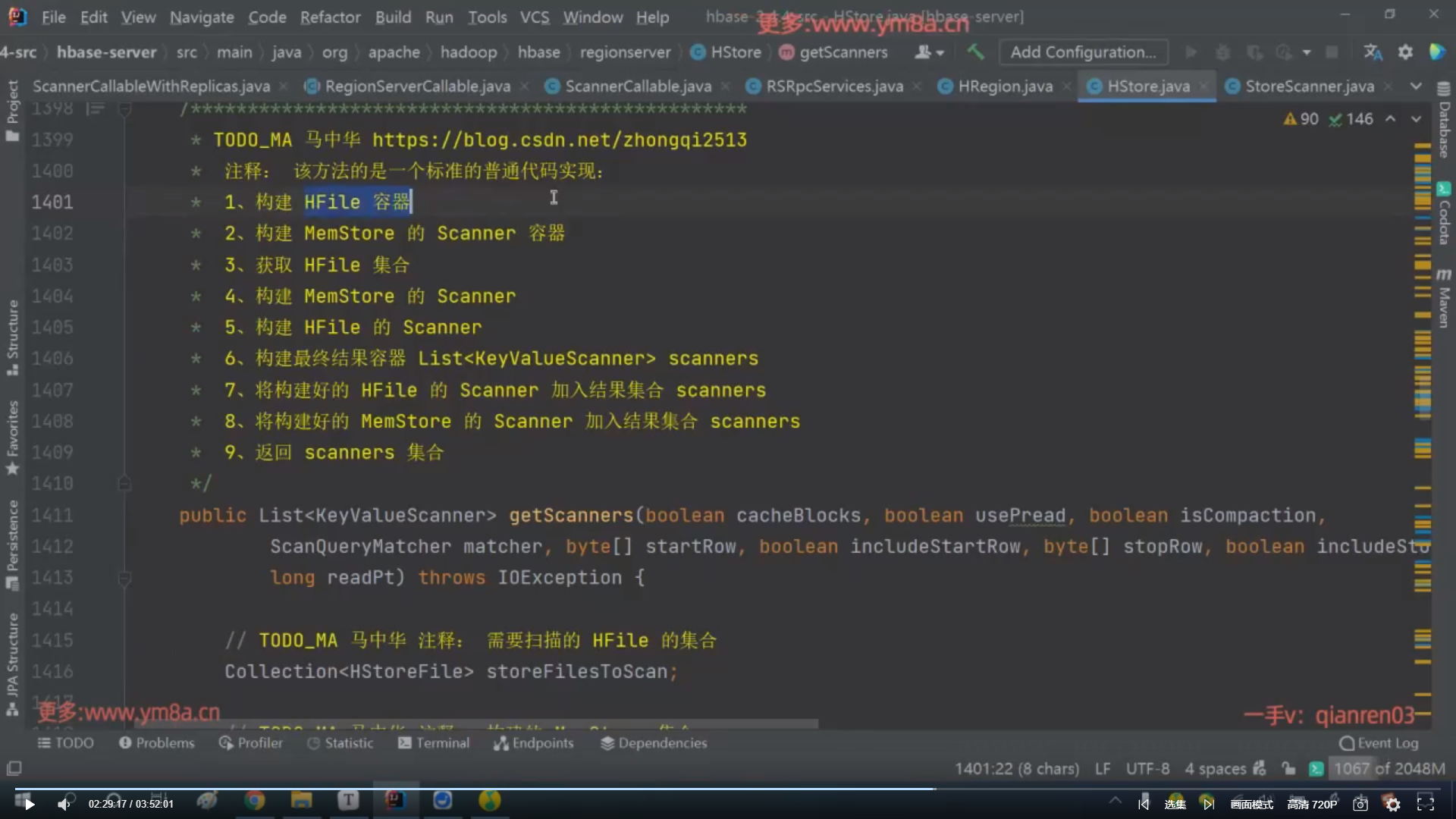
Task: Toggle video play button
Action: pos(28,804)
